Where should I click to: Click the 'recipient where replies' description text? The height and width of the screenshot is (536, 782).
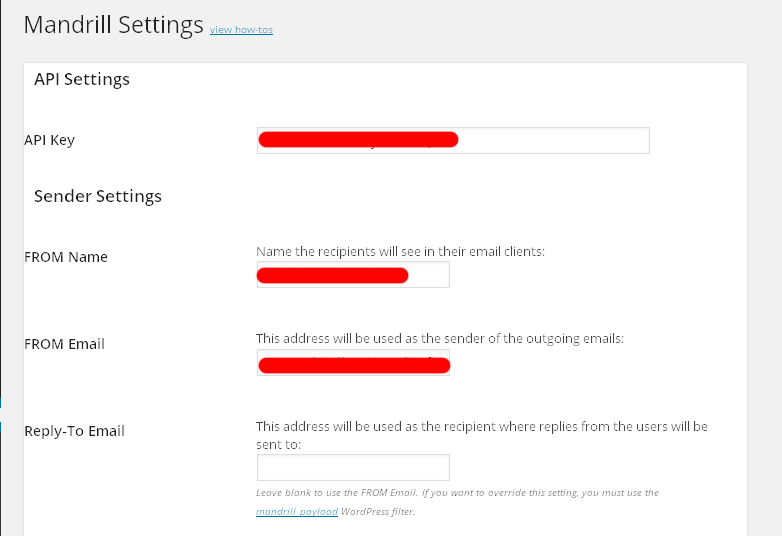[x=482, y=435]
